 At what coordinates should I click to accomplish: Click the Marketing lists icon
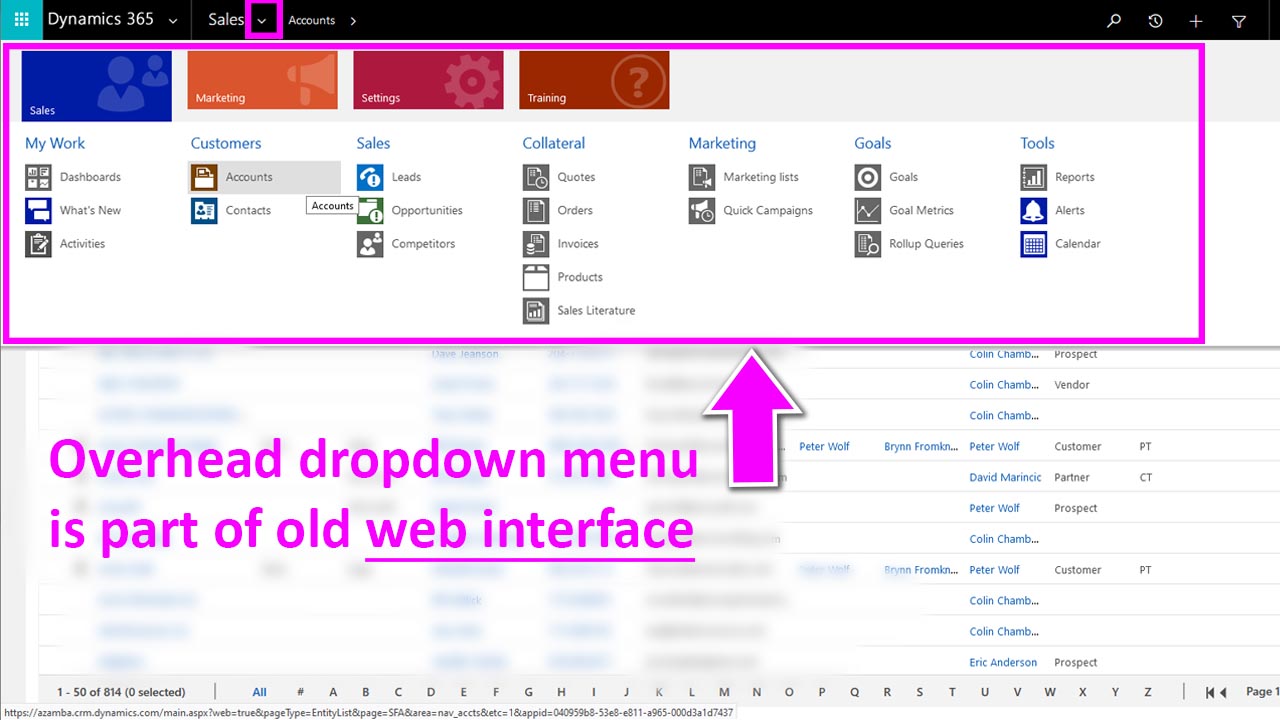[x=702, y=177]
